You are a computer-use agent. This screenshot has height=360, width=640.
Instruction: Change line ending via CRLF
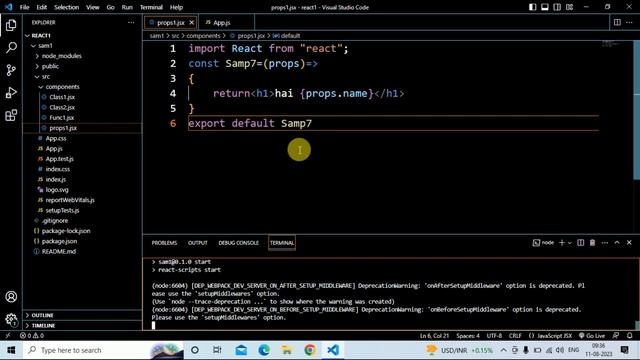point(515,336)
